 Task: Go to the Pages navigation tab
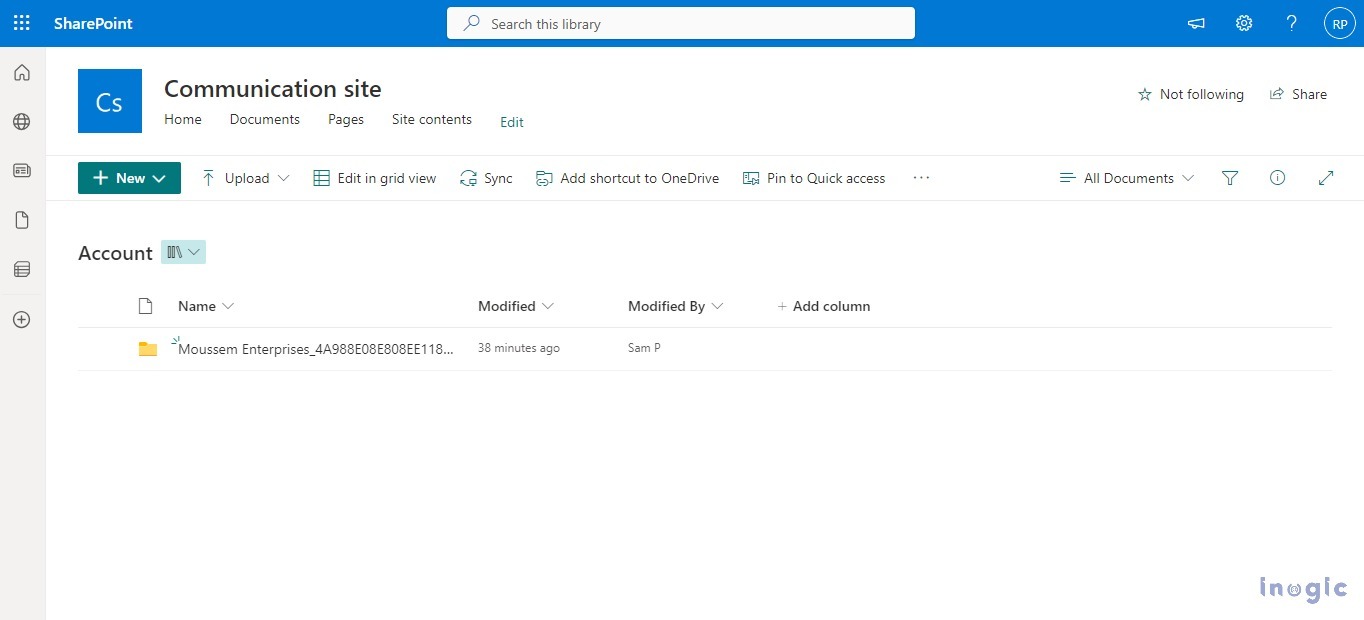tap(346, 119)
